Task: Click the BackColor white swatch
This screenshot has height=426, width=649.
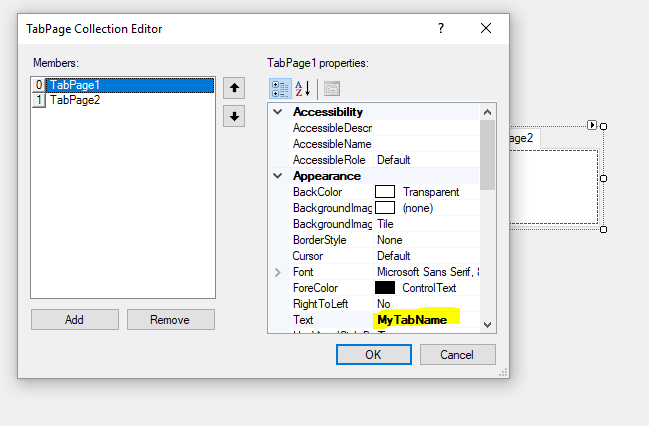Action: pyautogui.click(x=385, y=192)
